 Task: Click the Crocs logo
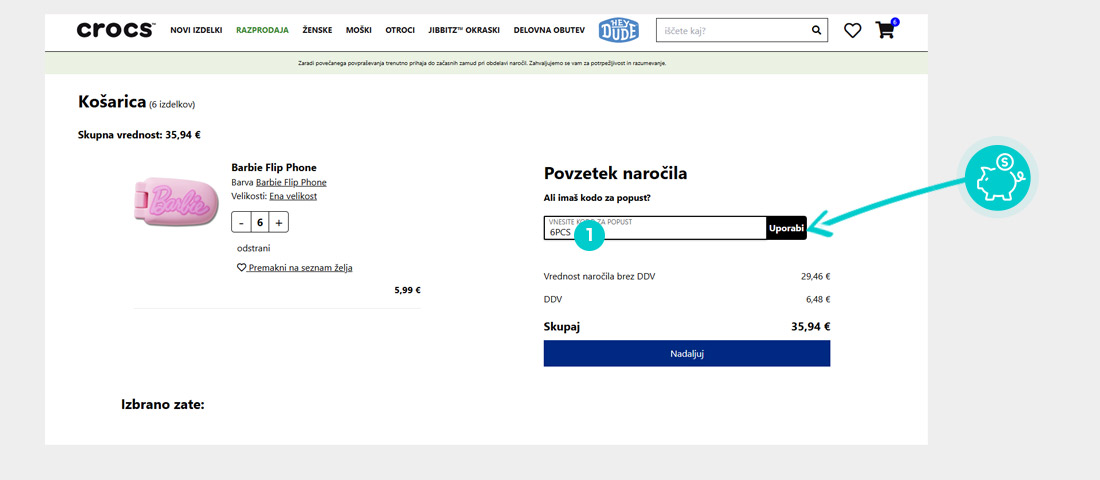[115, 30]
